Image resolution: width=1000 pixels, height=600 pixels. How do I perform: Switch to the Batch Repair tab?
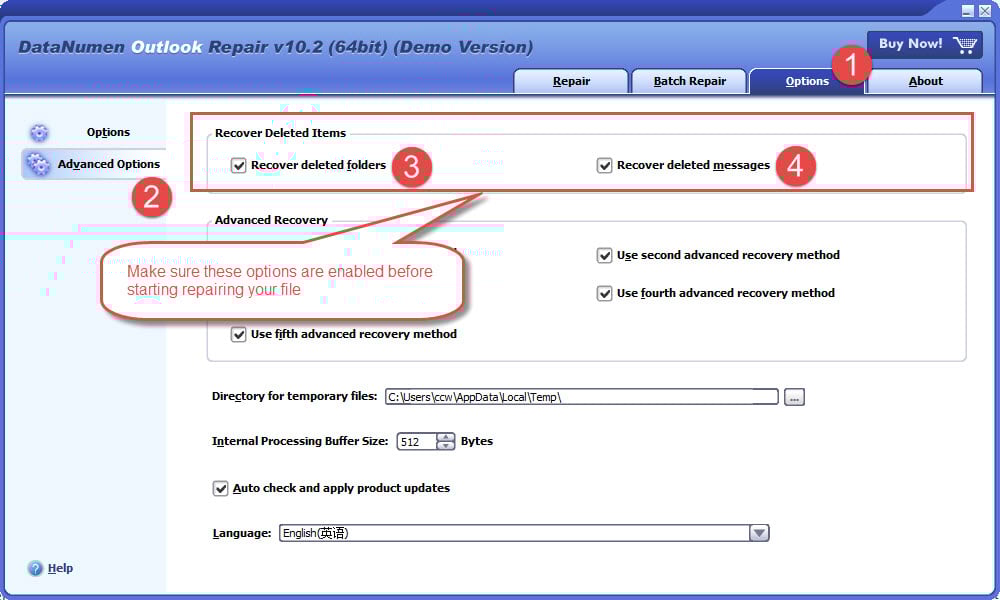click(689, 81)
